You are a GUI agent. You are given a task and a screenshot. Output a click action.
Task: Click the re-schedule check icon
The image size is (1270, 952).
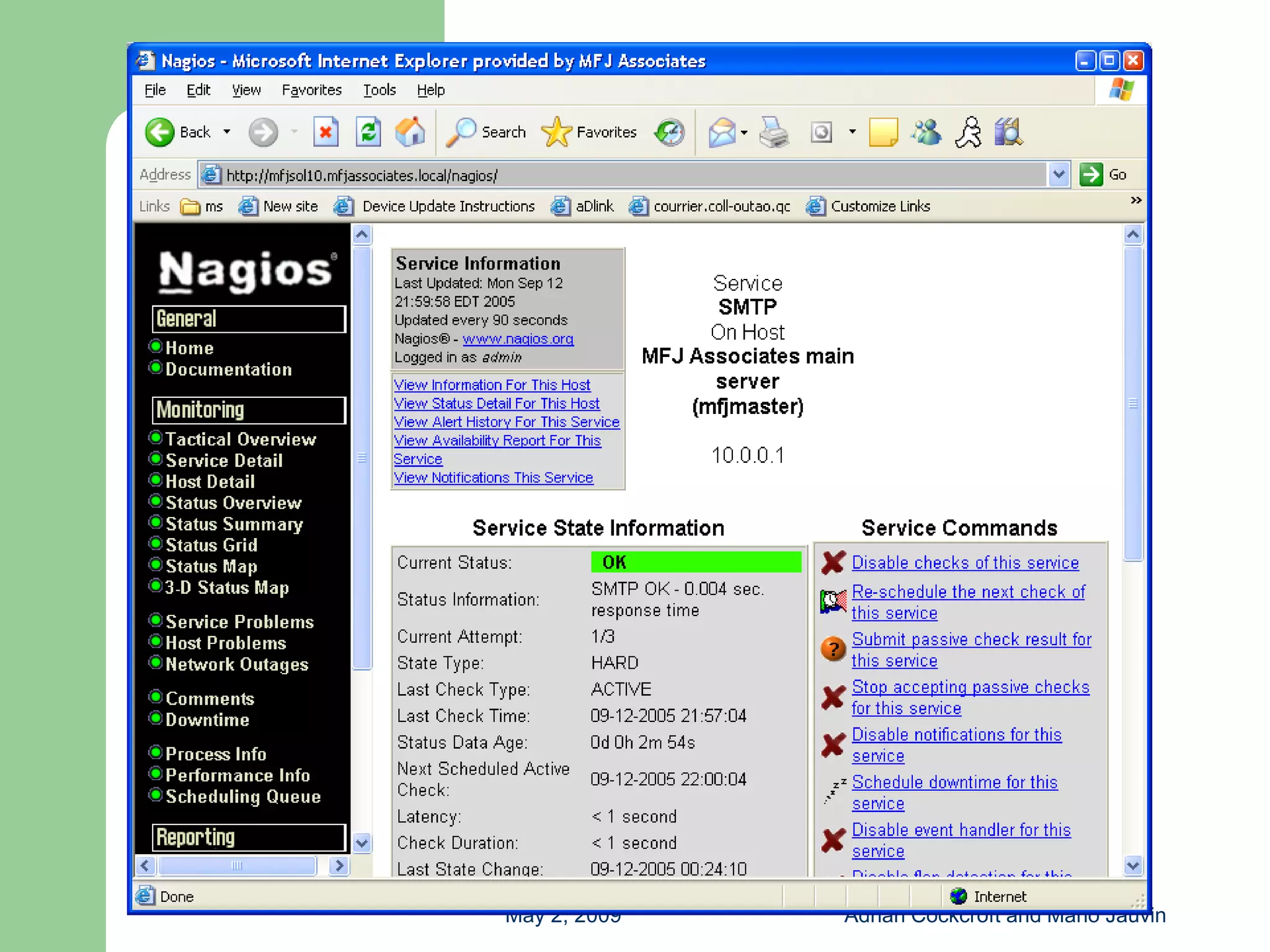(x=833, y=601)
